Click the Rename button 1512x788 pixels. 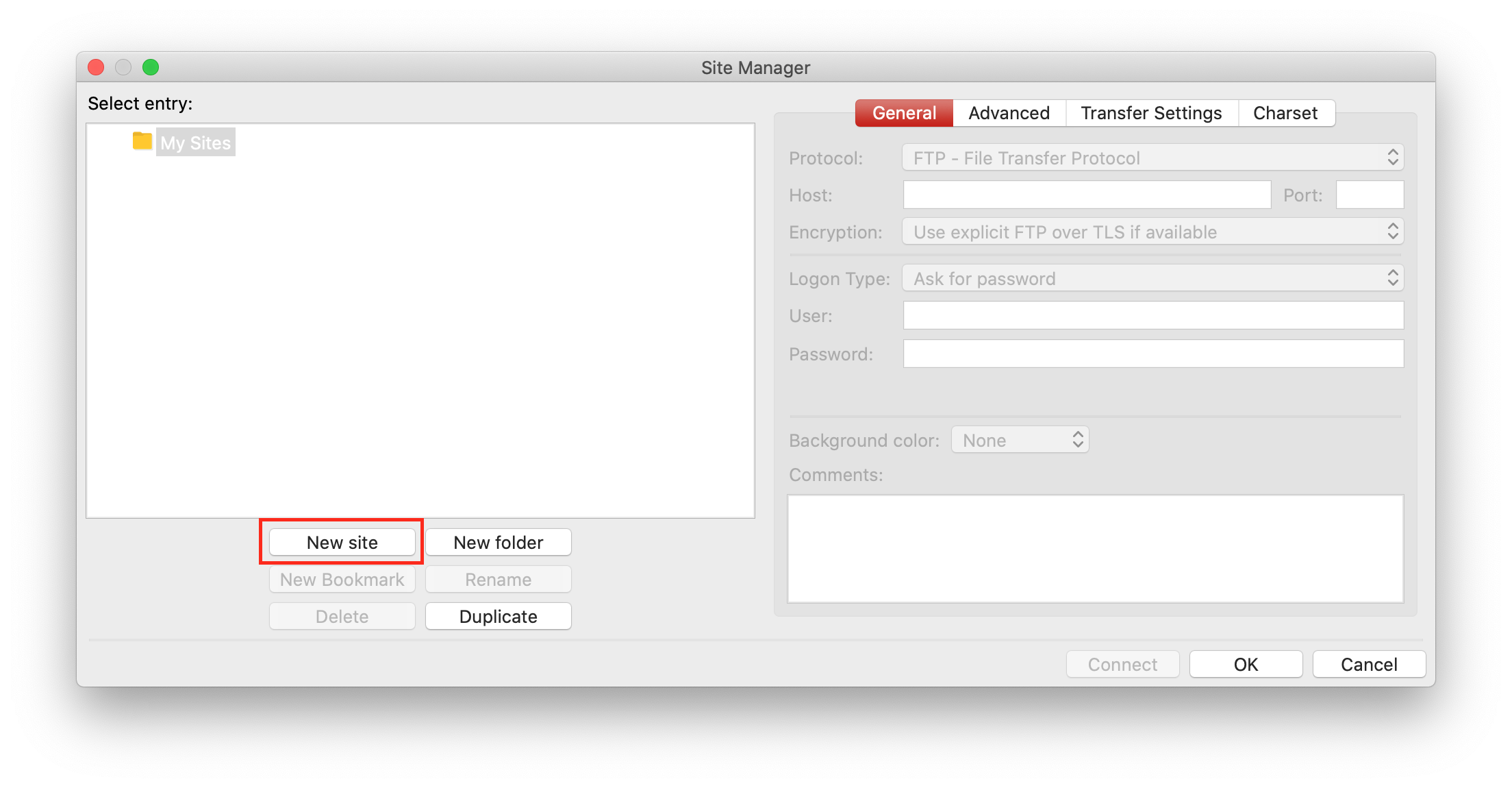click(498, 579)
